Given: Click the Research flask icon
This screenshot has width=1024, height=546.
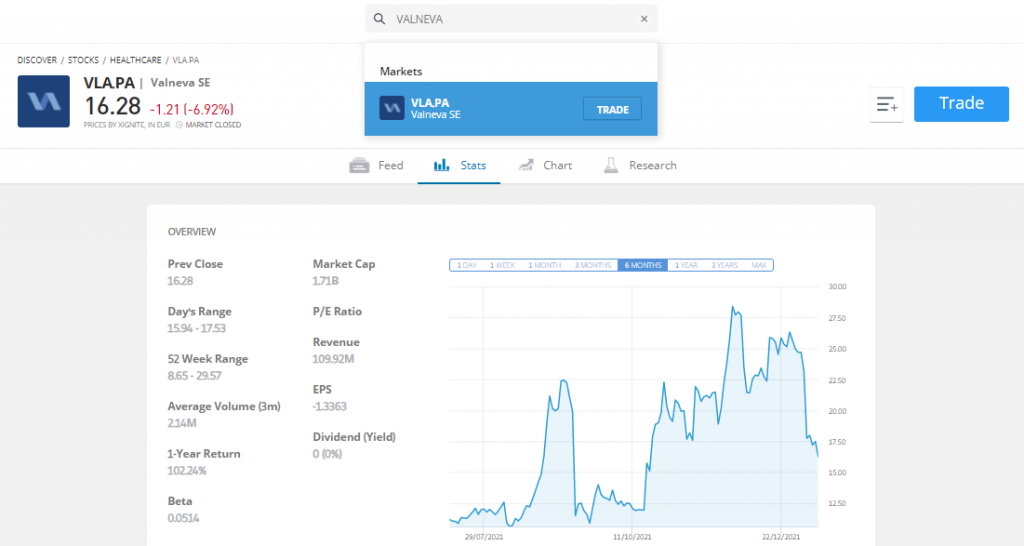Looking at the screenshot, I should (x=611, y=165).
